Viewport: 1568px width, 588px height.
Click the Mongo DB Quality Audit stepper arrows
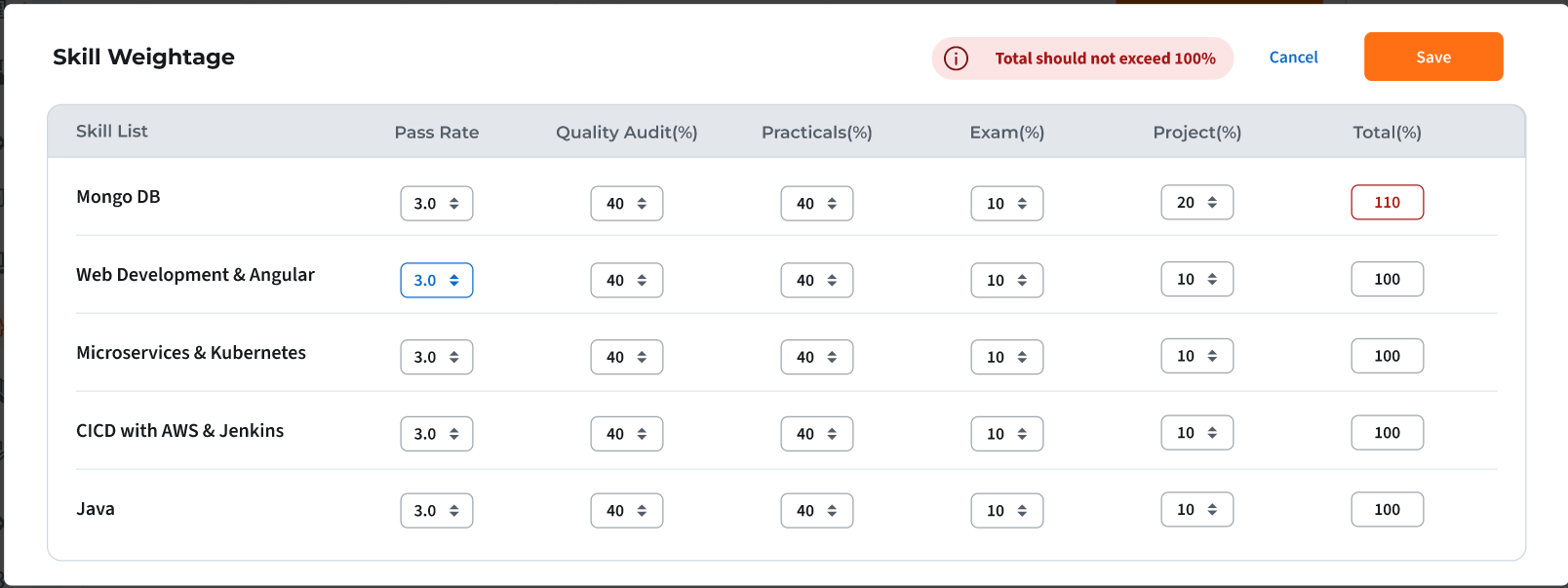[642, 204]
